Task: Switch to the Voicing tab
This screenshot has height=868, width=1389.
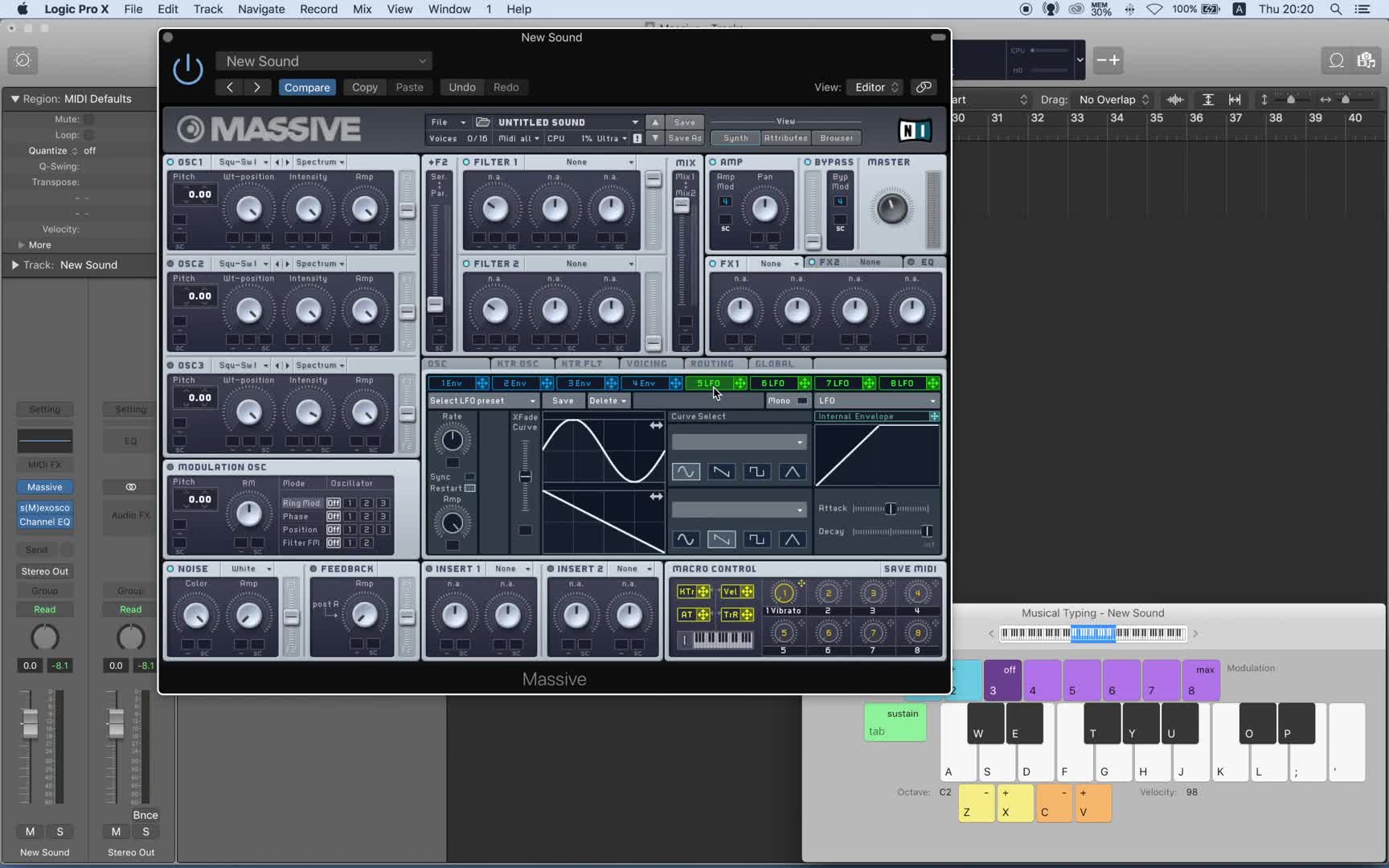Action: tap(646, 364)
